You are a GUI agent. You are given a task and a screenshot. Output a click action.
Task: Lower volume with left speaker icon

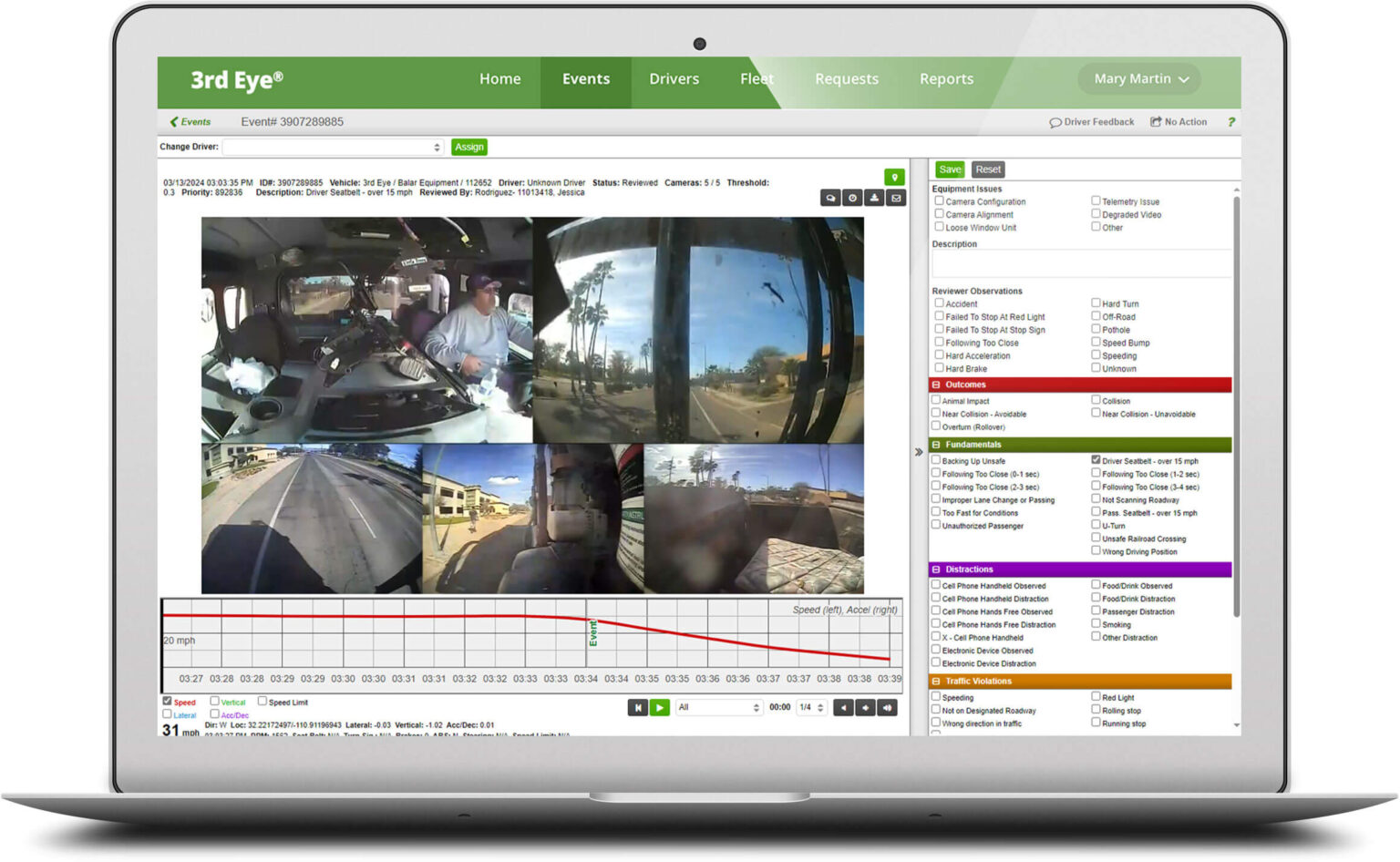coord(844,707)
